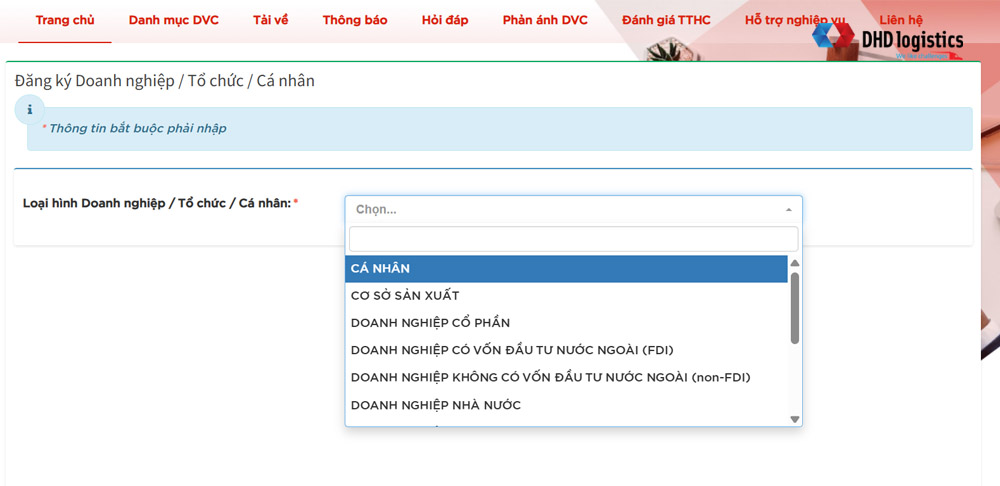
Task: Open the Phản ánh DVC menu item
Action: [x=545, y=20]
